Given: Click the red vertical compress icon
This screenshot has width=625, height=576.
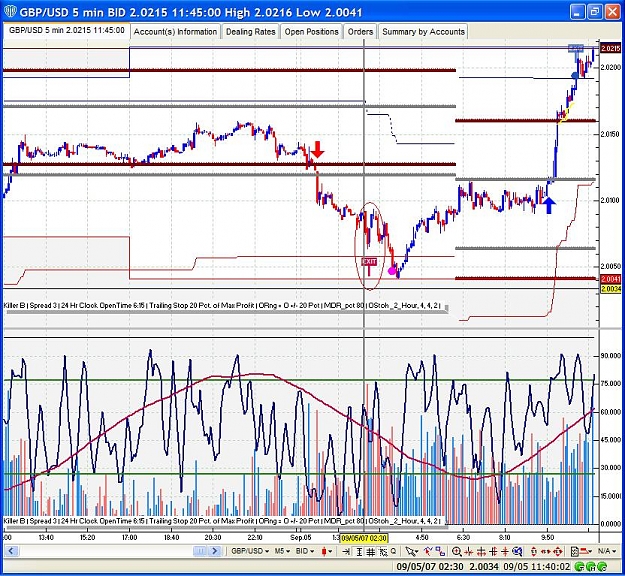Looking at the screenshot, I should (505, 551).
